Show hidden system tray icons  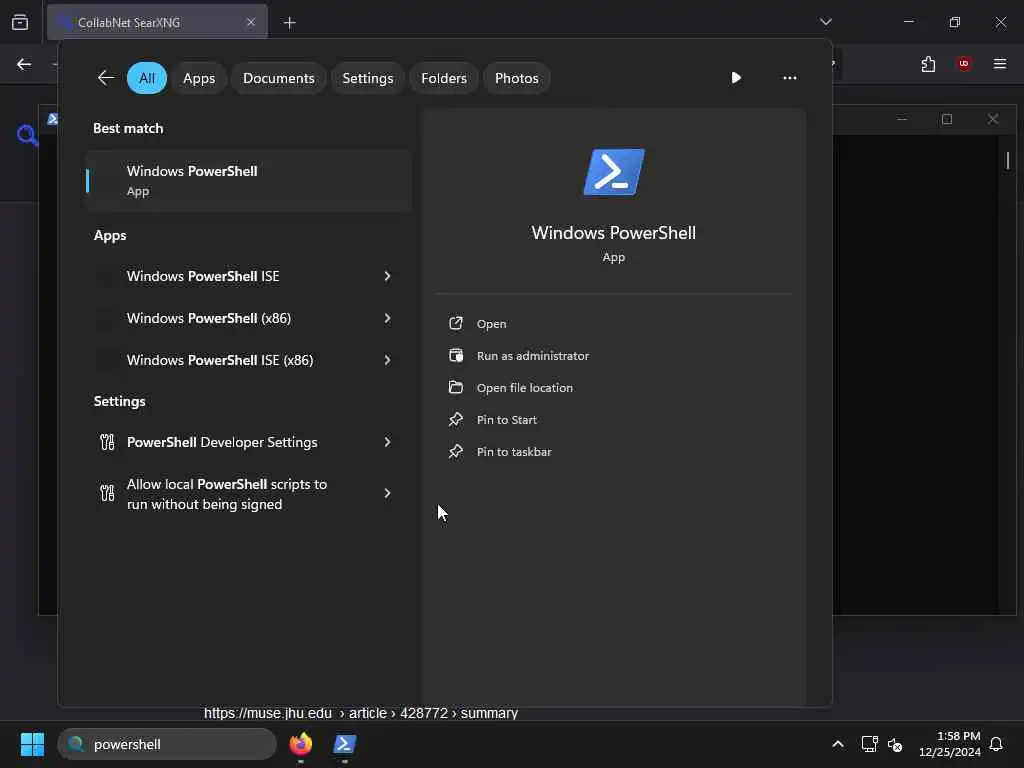(838, 744)
